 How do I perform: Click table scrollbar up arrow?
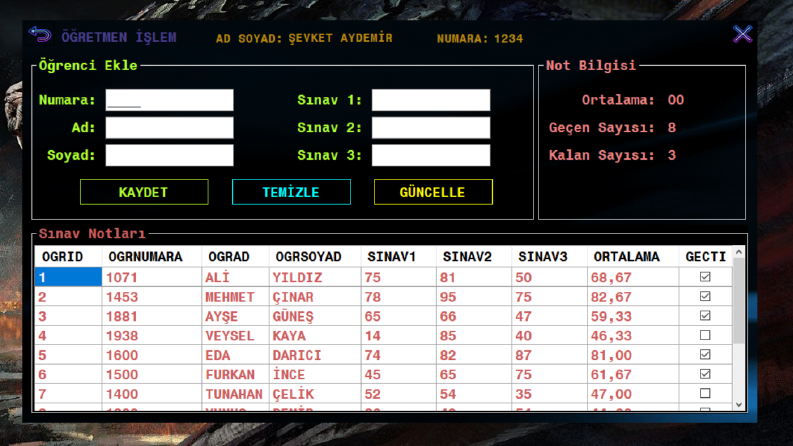click(x=739, y=252)
